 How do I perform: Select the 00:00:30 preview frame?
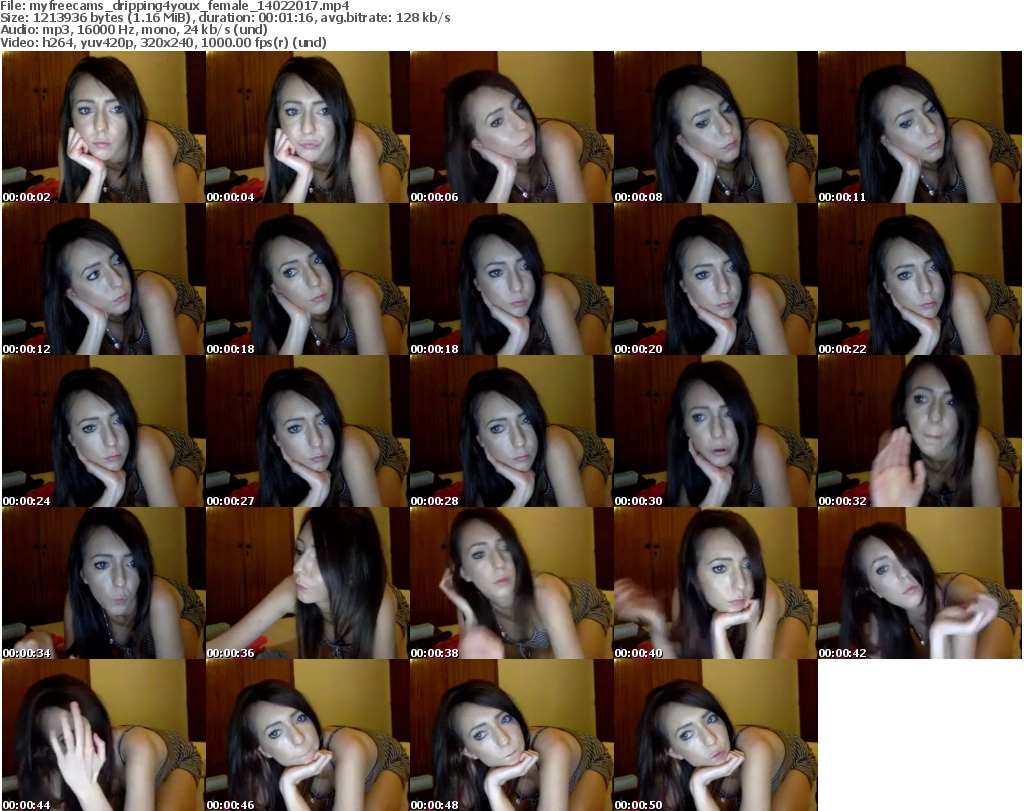pyautogui.click(x=716, y=431)
